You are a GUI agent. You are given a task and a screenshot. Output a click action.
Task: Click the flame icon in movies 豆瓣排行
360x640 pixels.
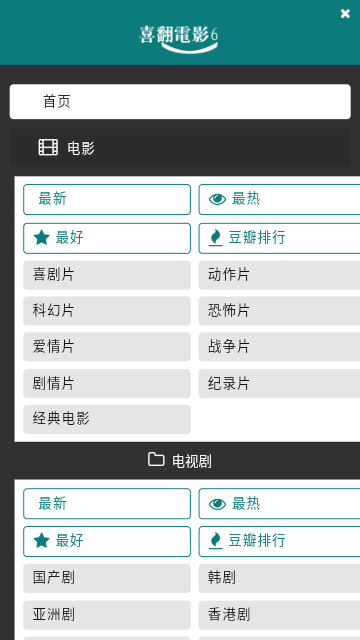point(216,238)
